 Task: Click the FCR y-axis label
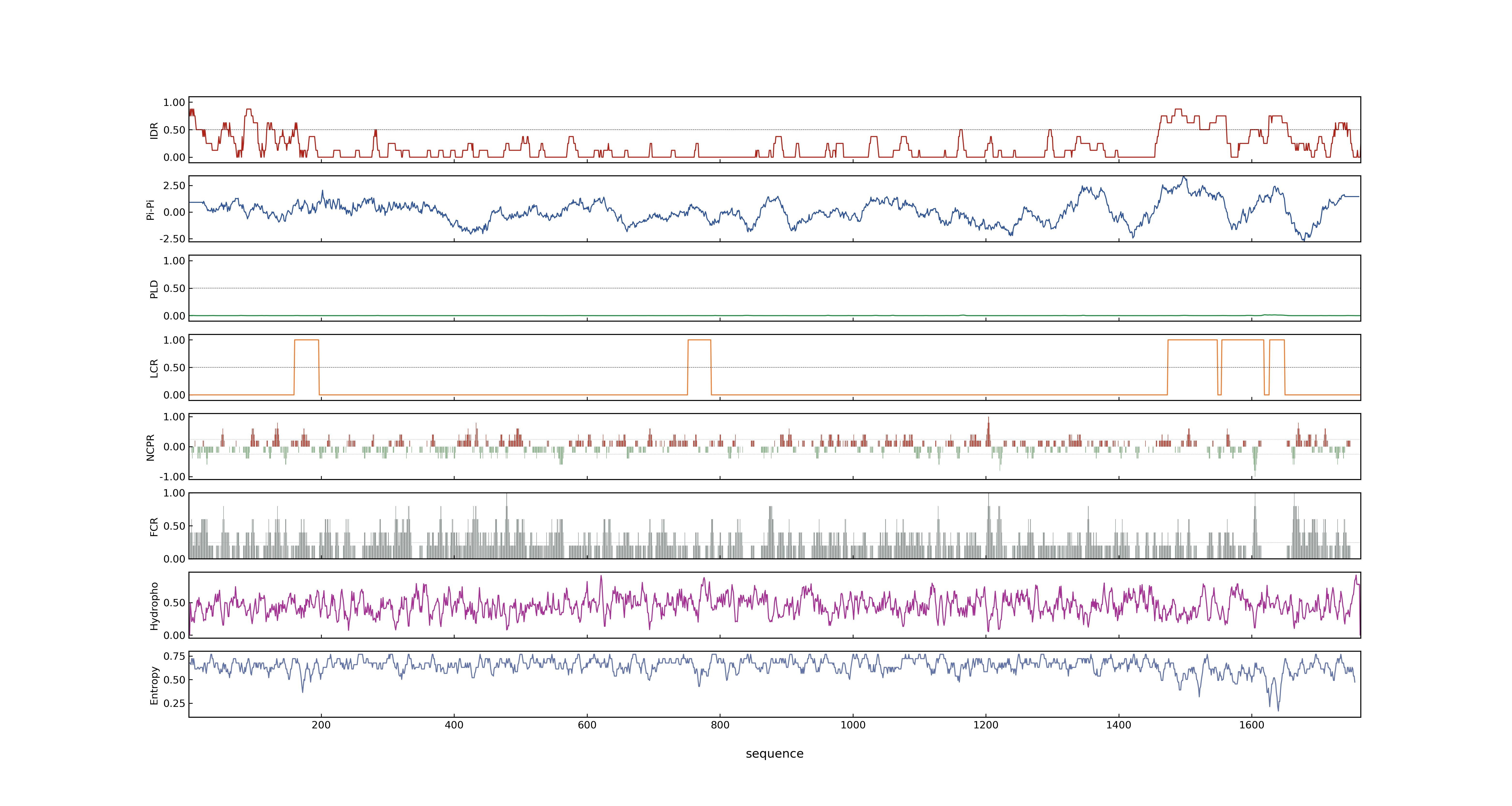(x=154, y=526)
